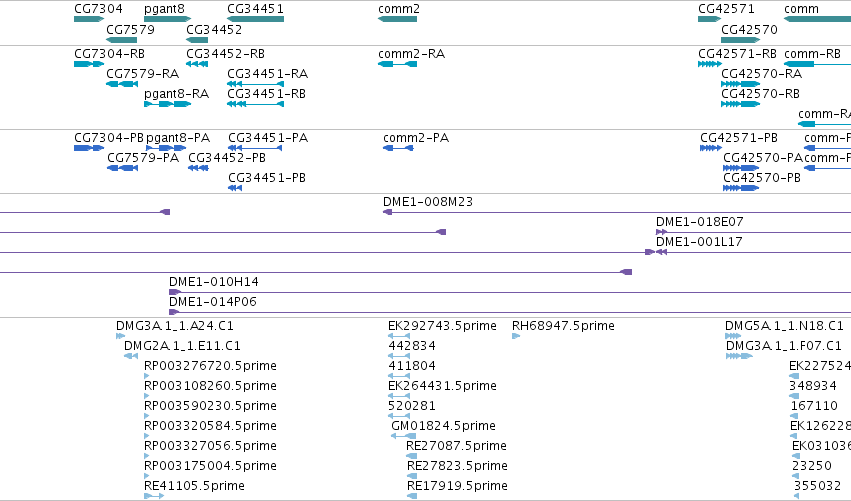
Task: Select protein CG34452-PB
Action: 198,168
